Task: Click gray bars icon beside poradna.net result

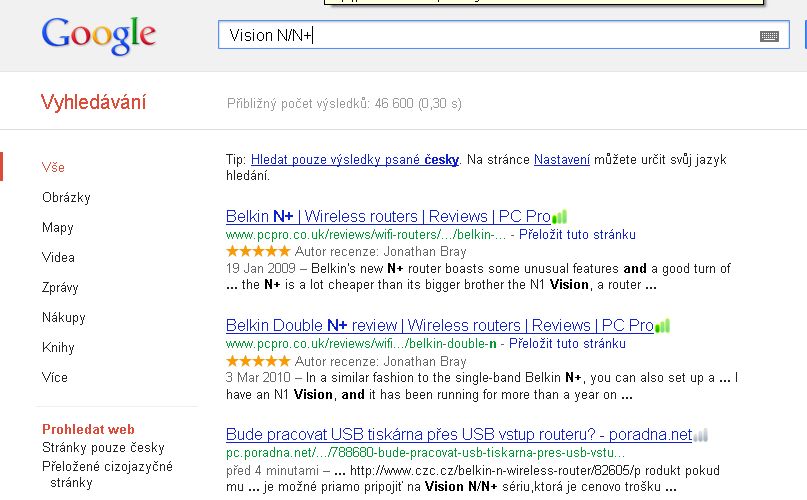Action: (x=701, y=434)
